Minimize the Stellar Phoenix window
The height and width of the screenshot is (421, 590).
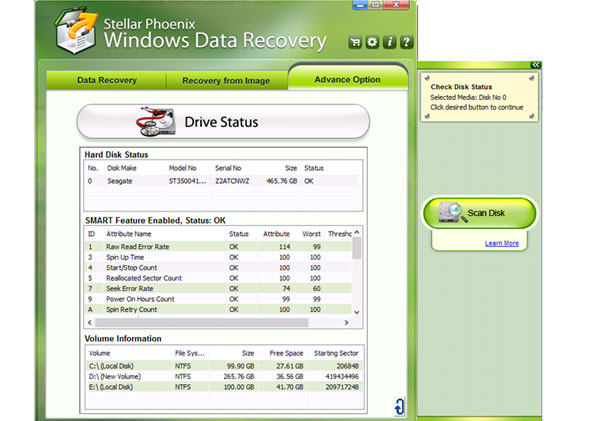360,5
